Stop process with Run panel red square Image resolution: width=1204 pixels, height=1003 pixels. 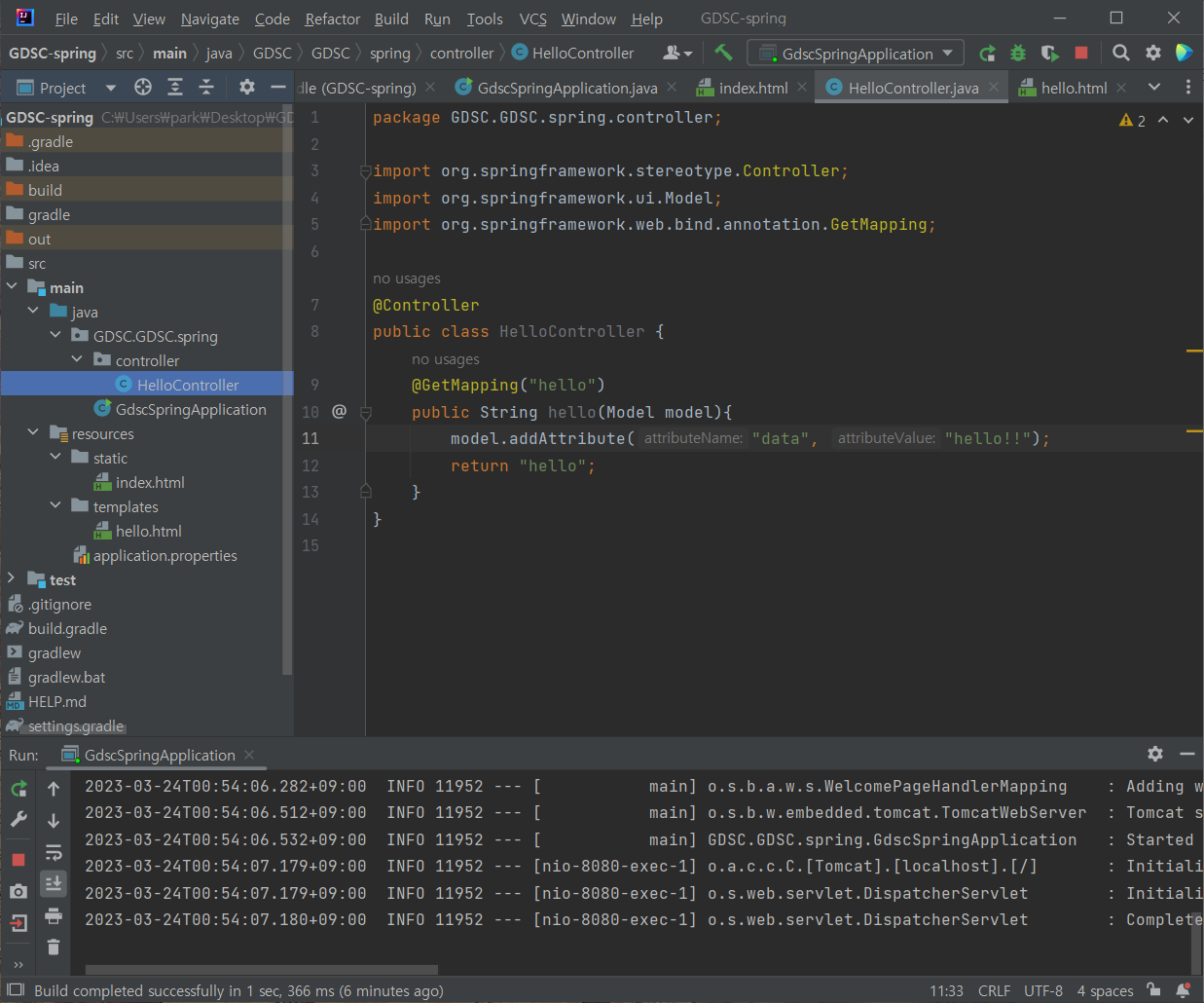pos(18,859)
